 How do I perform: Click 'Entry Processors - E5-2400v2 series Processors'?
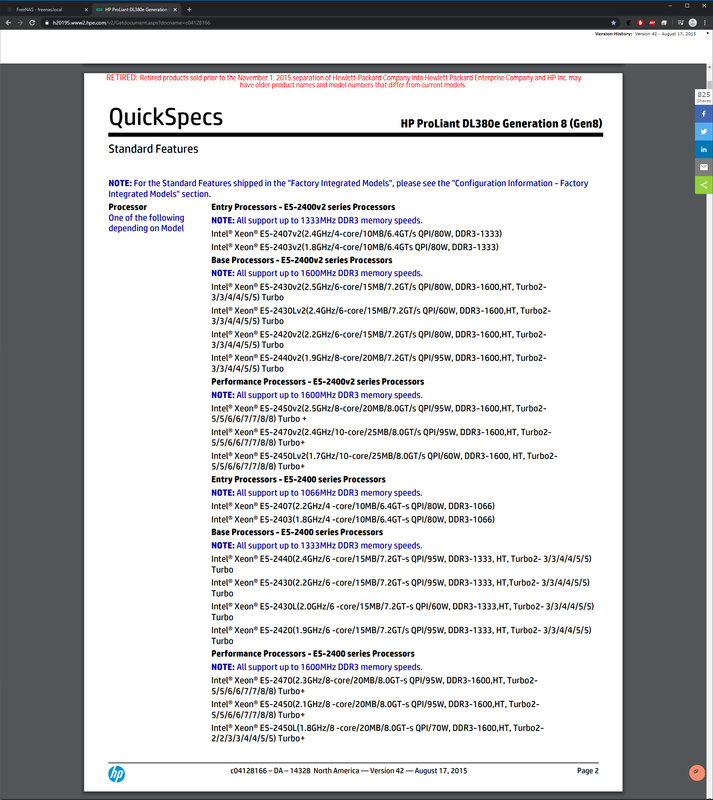point(303,207)
